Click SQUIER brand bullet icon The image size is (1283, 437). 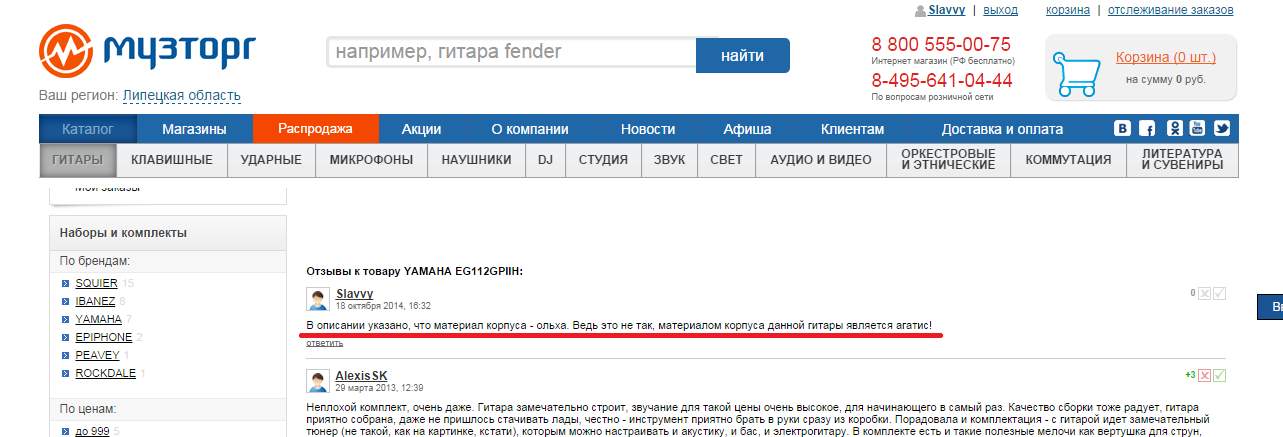66,284
